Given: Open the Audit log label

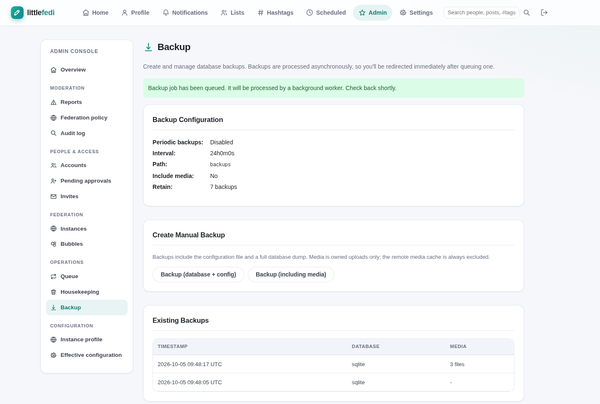Looking at the screenshot, I should 73,133.
